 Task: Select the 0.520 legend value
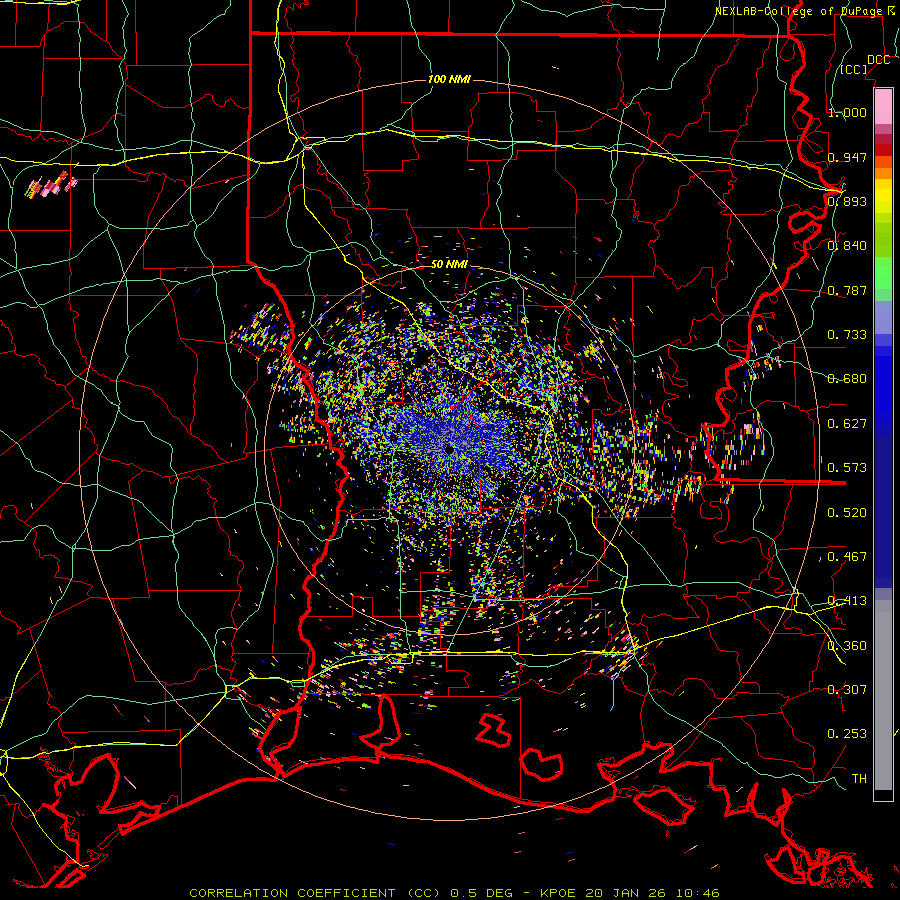[x=847, y=513]
